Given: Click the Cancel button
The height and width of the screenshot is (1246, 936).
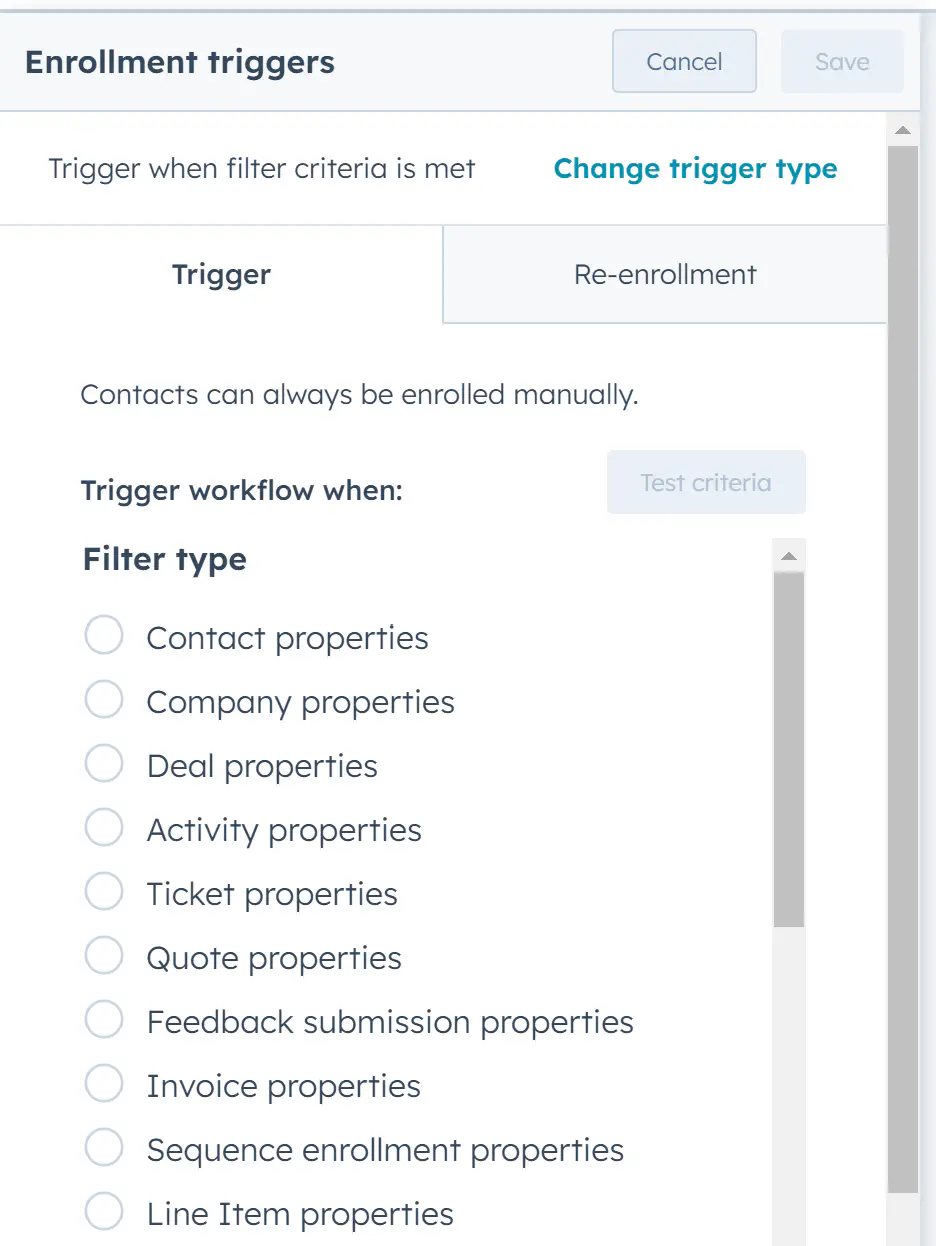Looking at the screenshot, I should 684,61.
